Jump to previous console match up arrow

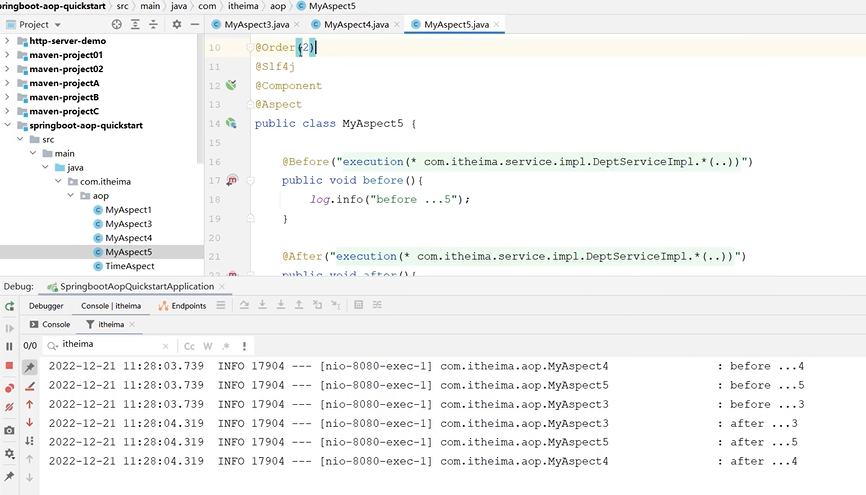point(30,405)
